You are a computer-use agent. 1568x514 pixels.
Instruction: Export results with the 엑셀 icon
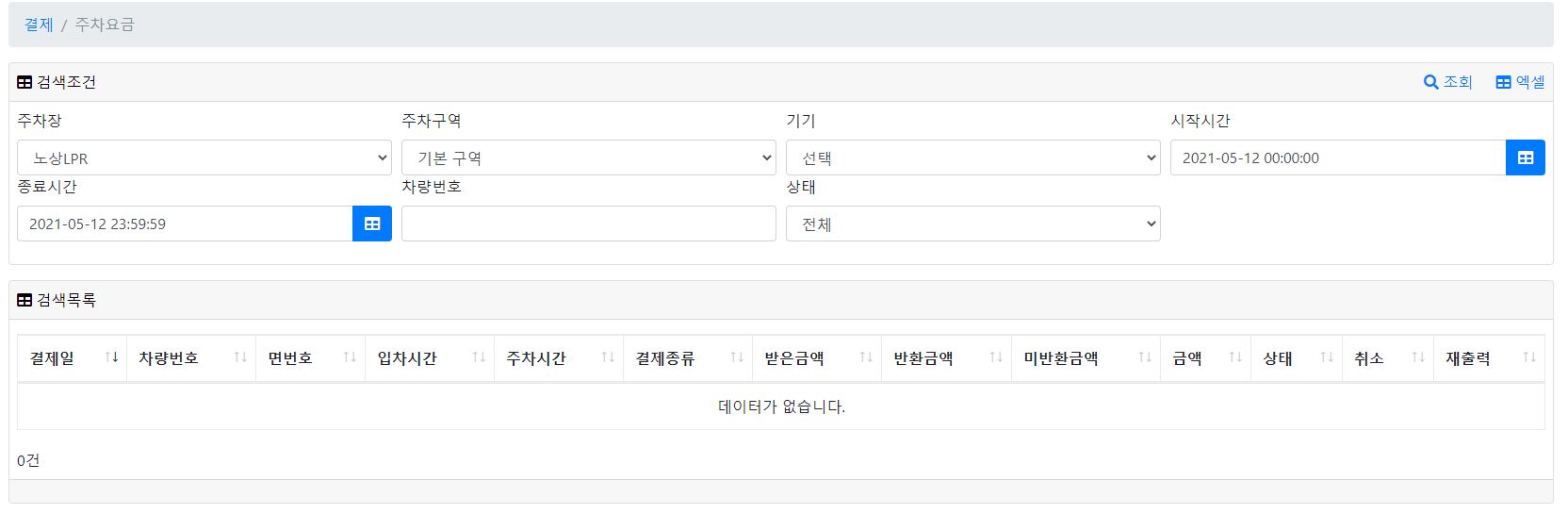pyautogui.click(x=1504, y=82)
